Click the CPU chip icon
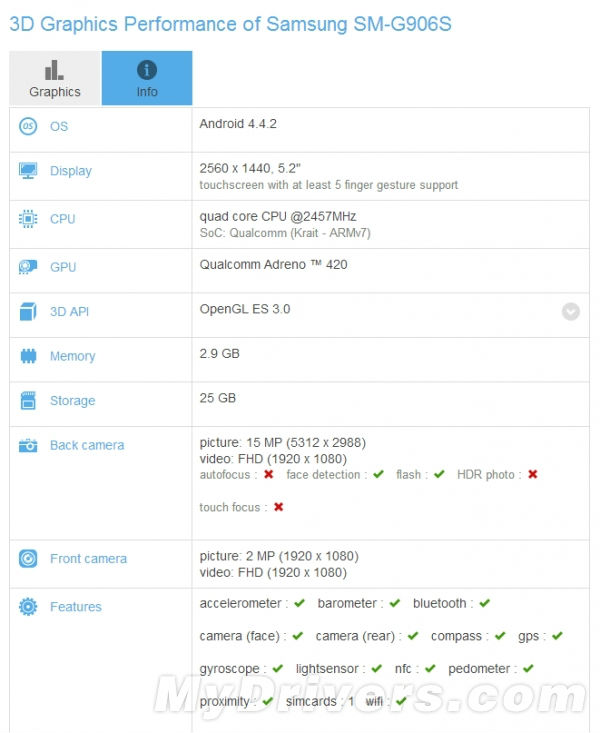Image resolution: width=600 pixels, height=733 pixels. 28,219
